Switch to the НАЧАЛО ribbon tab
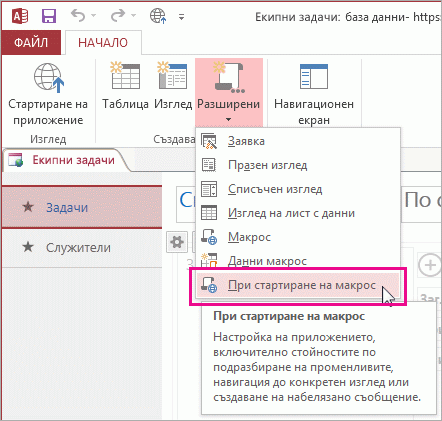Image resolution: width=442 pixels, height=421 pixels. tap(103, 42)
